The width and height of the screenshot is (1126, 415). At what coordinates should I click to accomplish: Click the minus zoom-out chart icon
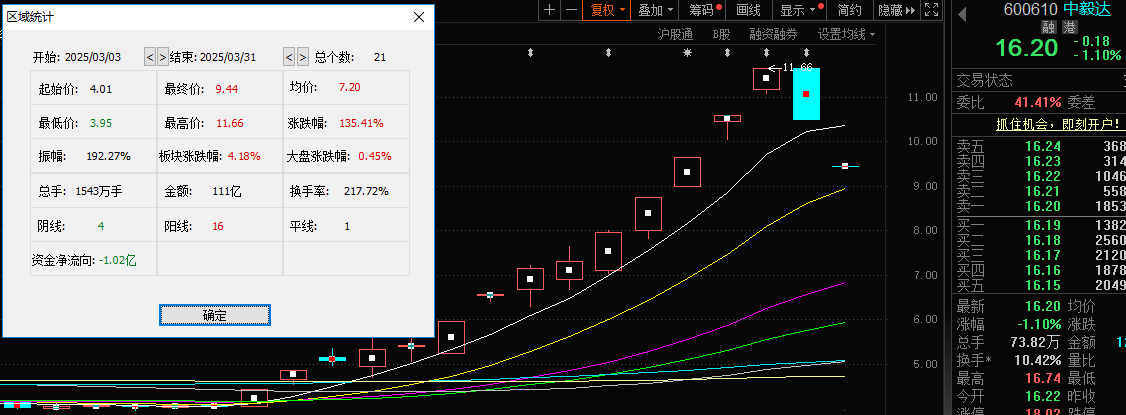(x=570, y=10)
